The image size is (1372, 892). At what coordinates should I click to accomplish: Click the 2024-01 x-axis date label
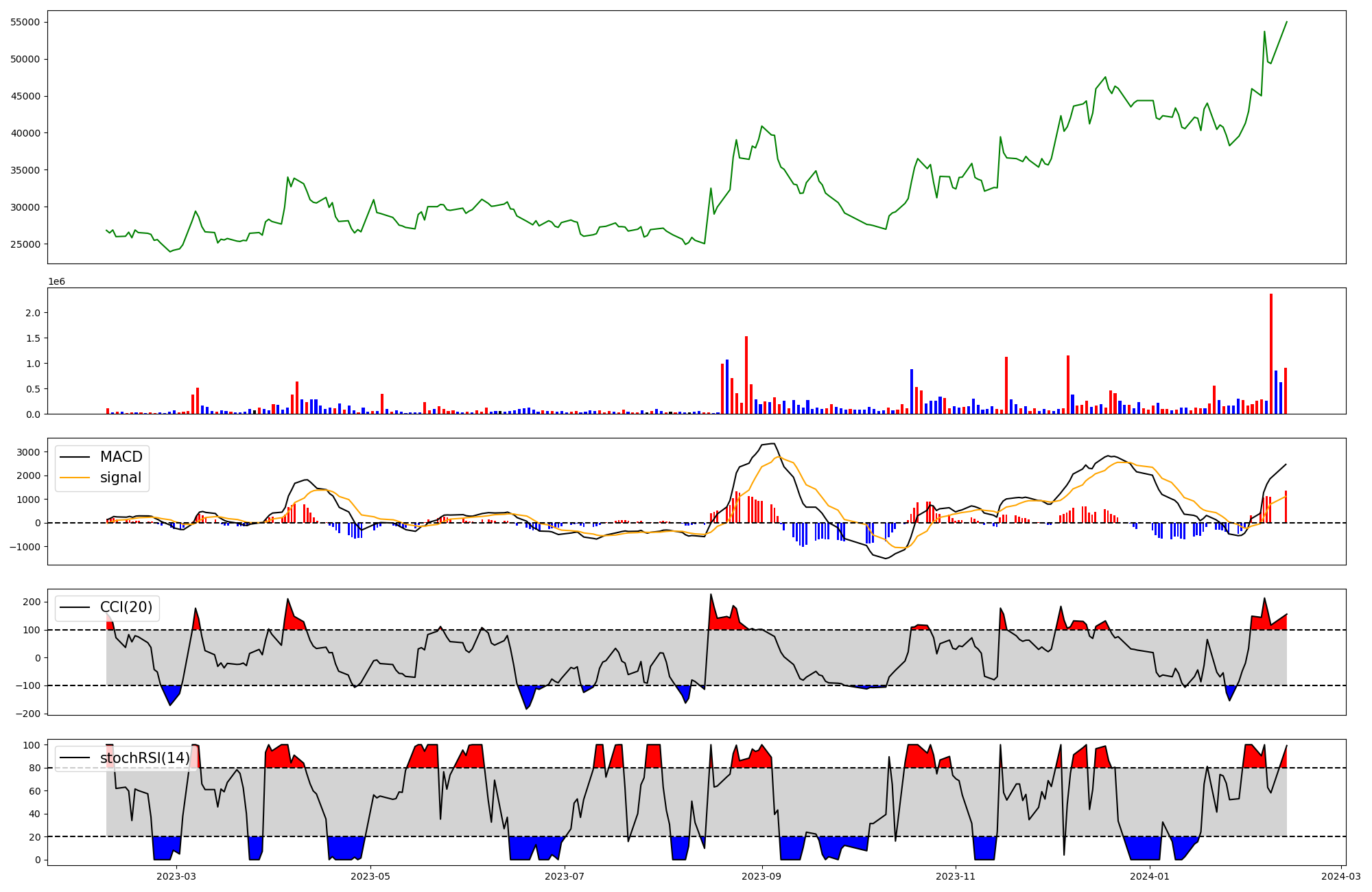point(1150,876)
